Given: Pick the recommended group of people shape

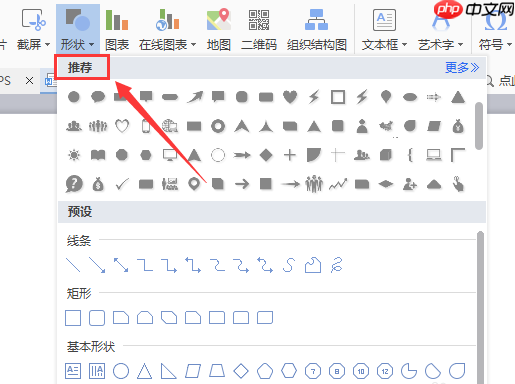Looking at the screenshot, I should click(x=314, y=184).
